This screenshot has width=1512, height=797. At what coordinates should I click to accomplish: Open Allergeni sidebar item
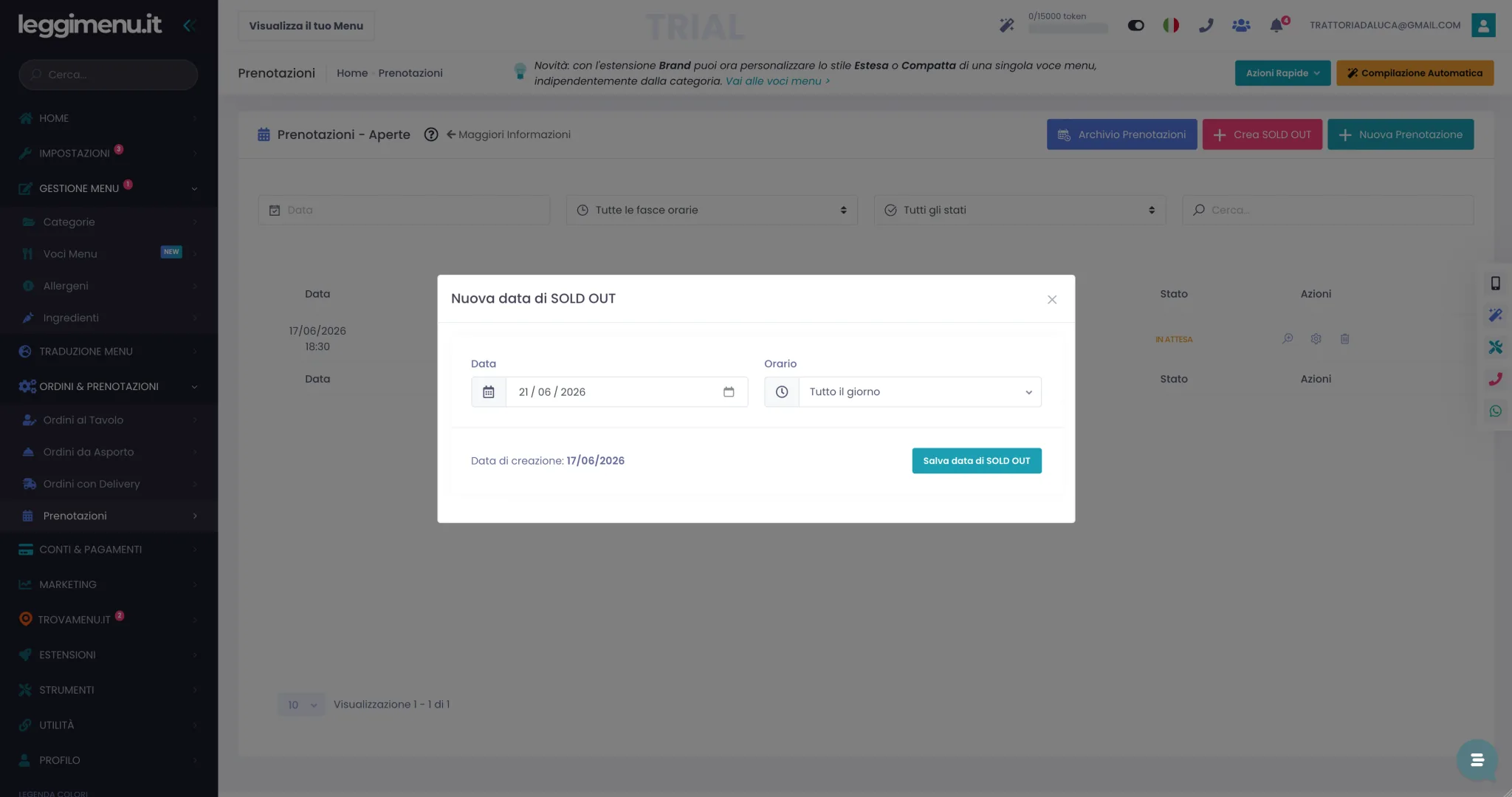(x=109, y=286)
